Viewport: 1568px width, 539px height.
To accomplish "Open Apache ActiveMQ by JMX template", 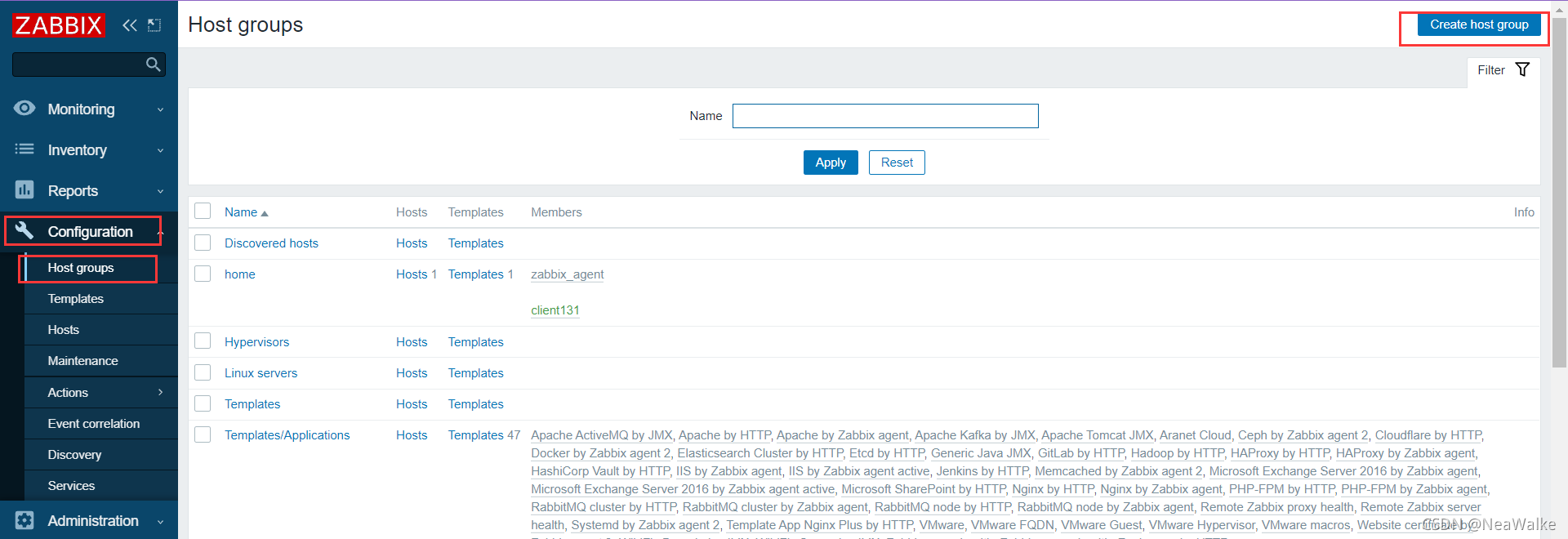I will point(602,435).
